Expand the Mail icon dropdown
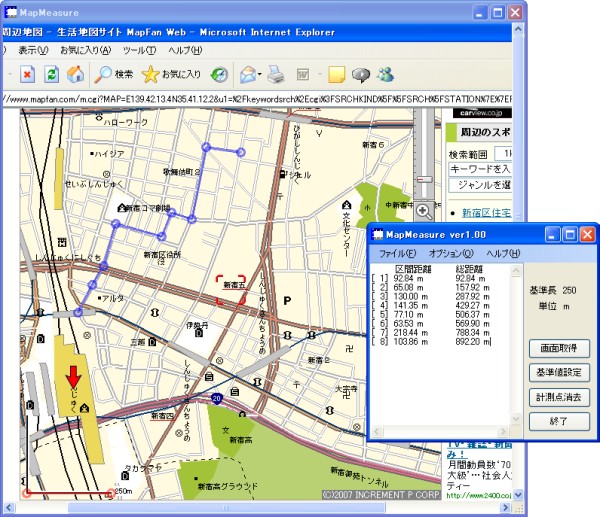 click(x=259, y=74)
